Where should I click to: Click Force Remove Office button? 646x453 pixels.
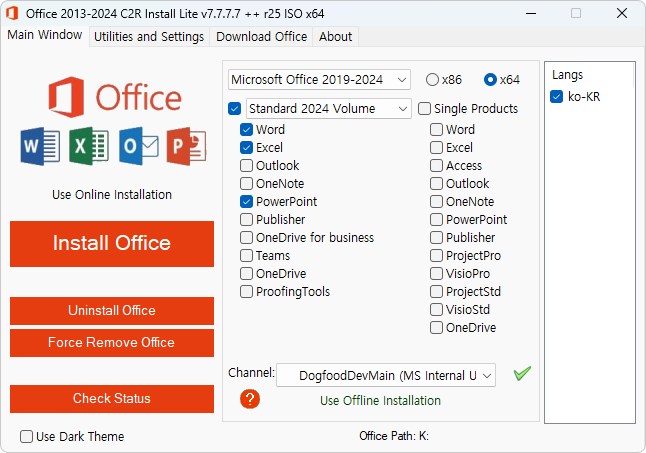(x=112, y=343)
